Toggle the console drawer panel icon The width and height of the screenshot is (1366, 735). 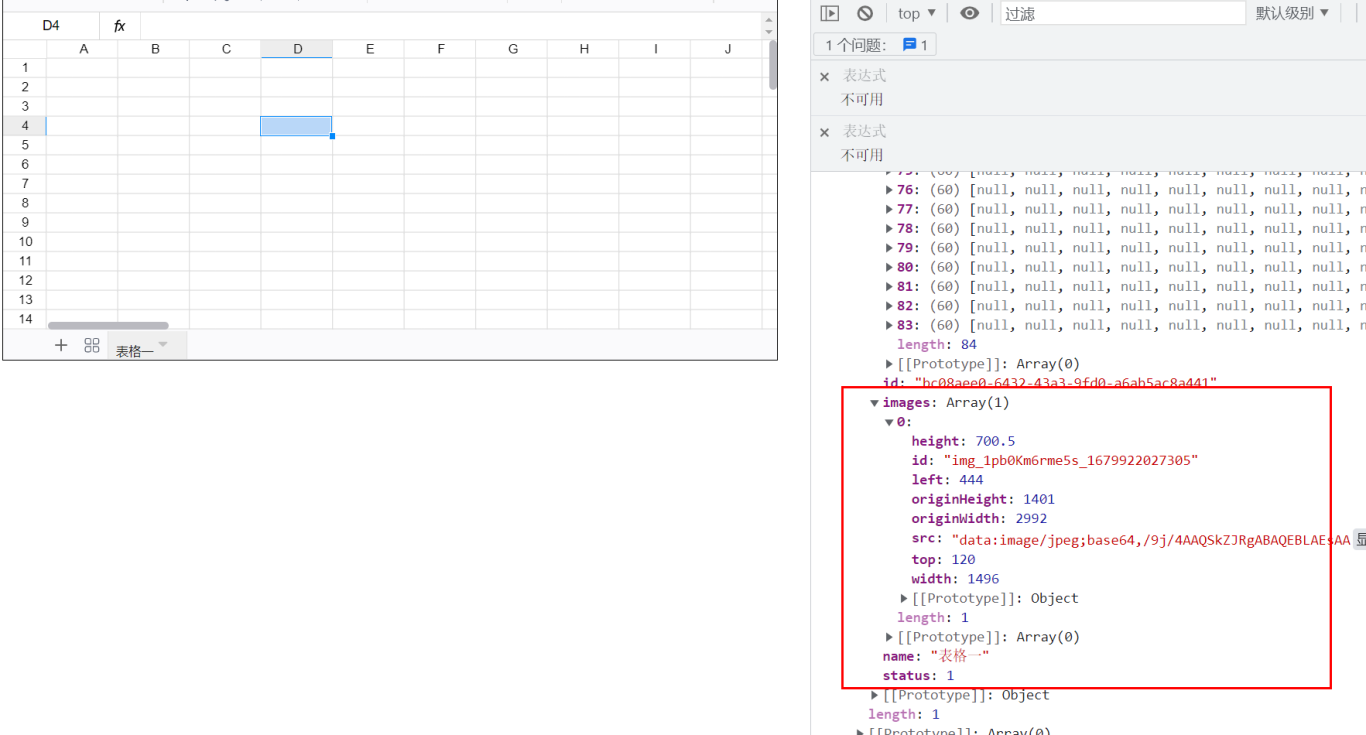point(830,12)
